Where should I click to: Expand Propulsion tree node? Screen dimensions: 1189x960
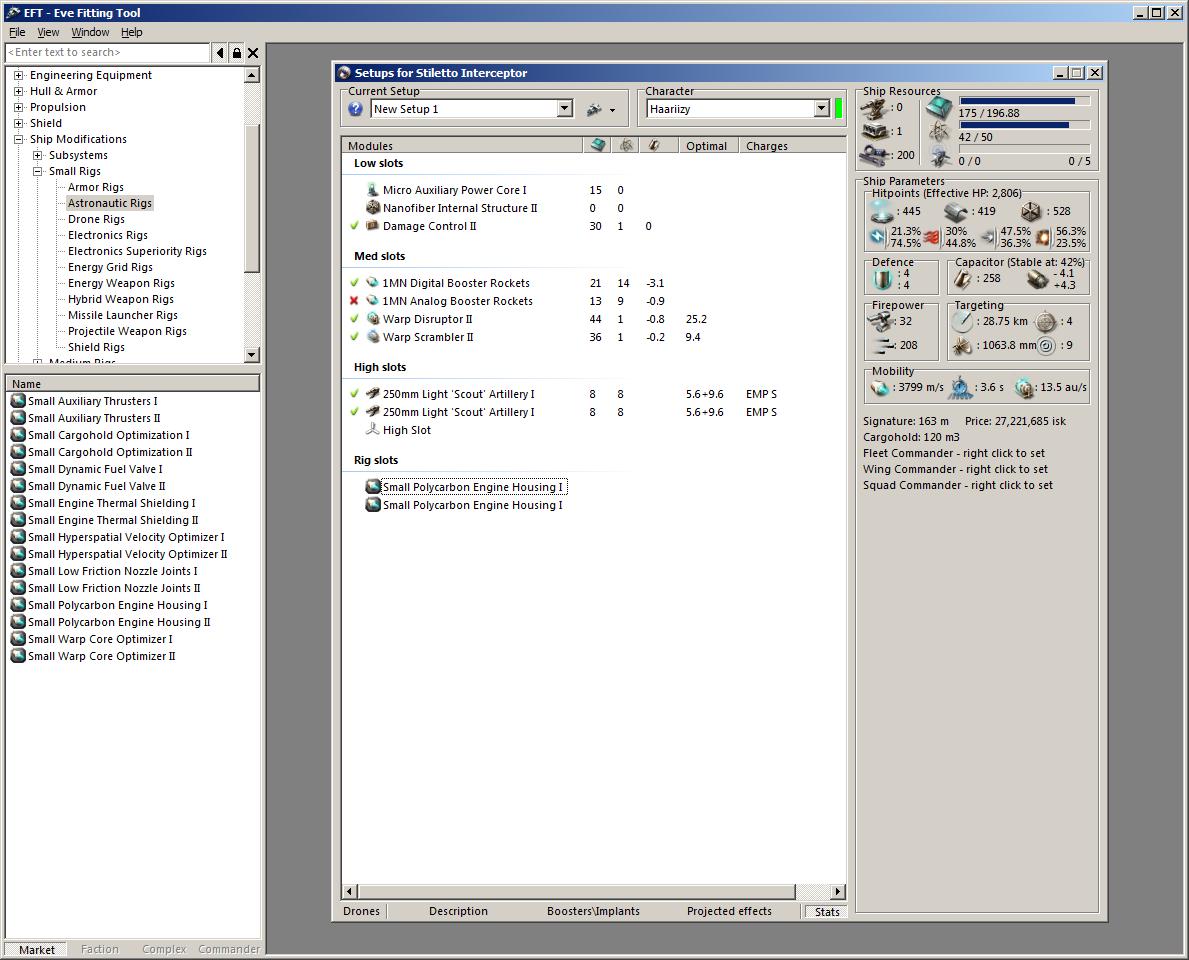(18, 107)
